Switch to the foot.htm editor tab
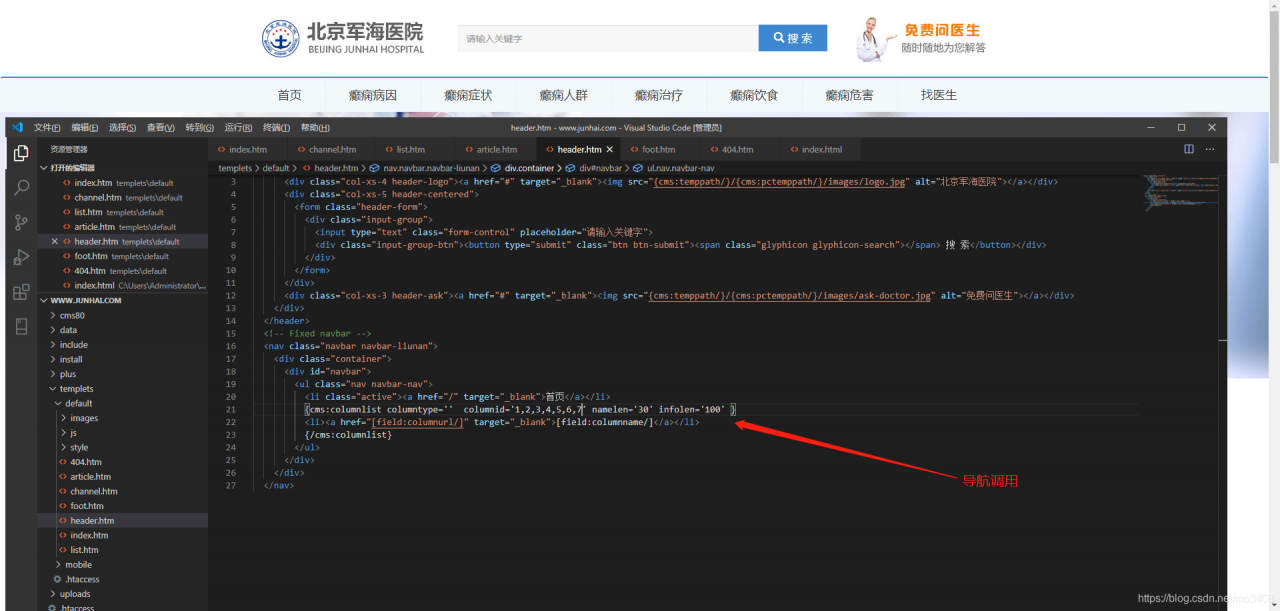1280x611 pixels. (658, 149)
